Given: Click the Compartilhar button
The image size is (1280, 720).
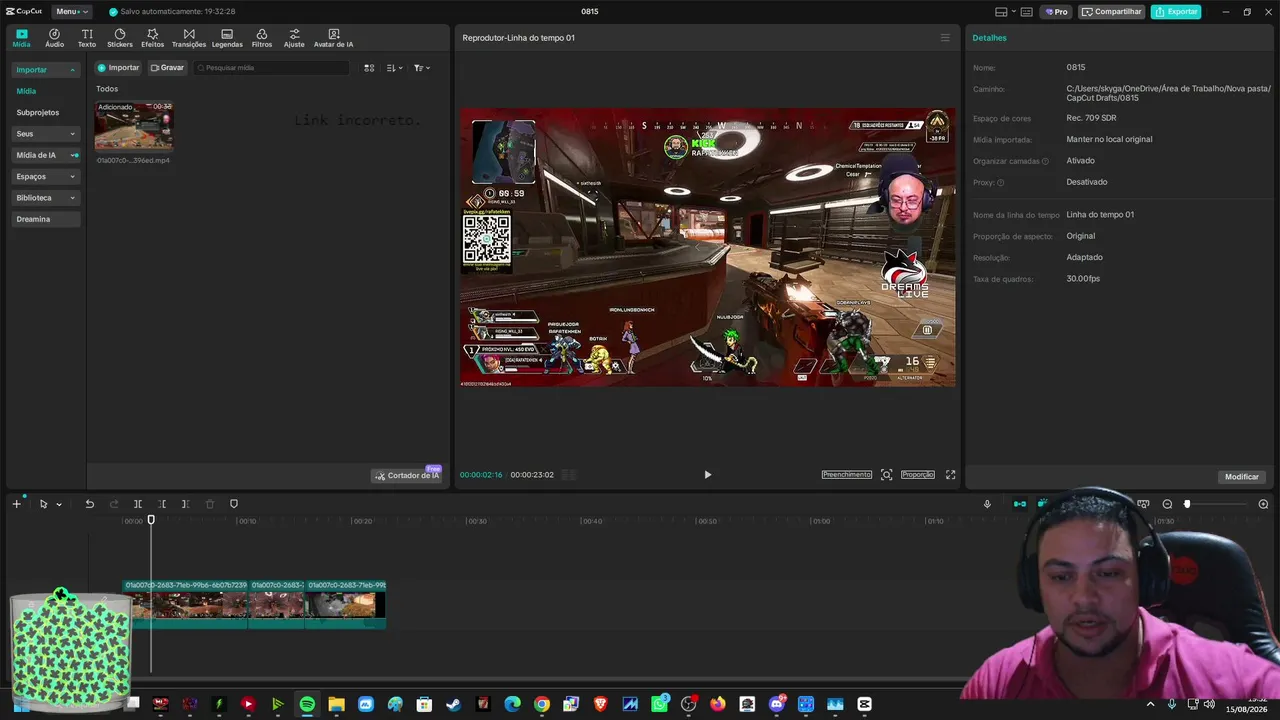Looking at the screenshot, I should 1112,12.
